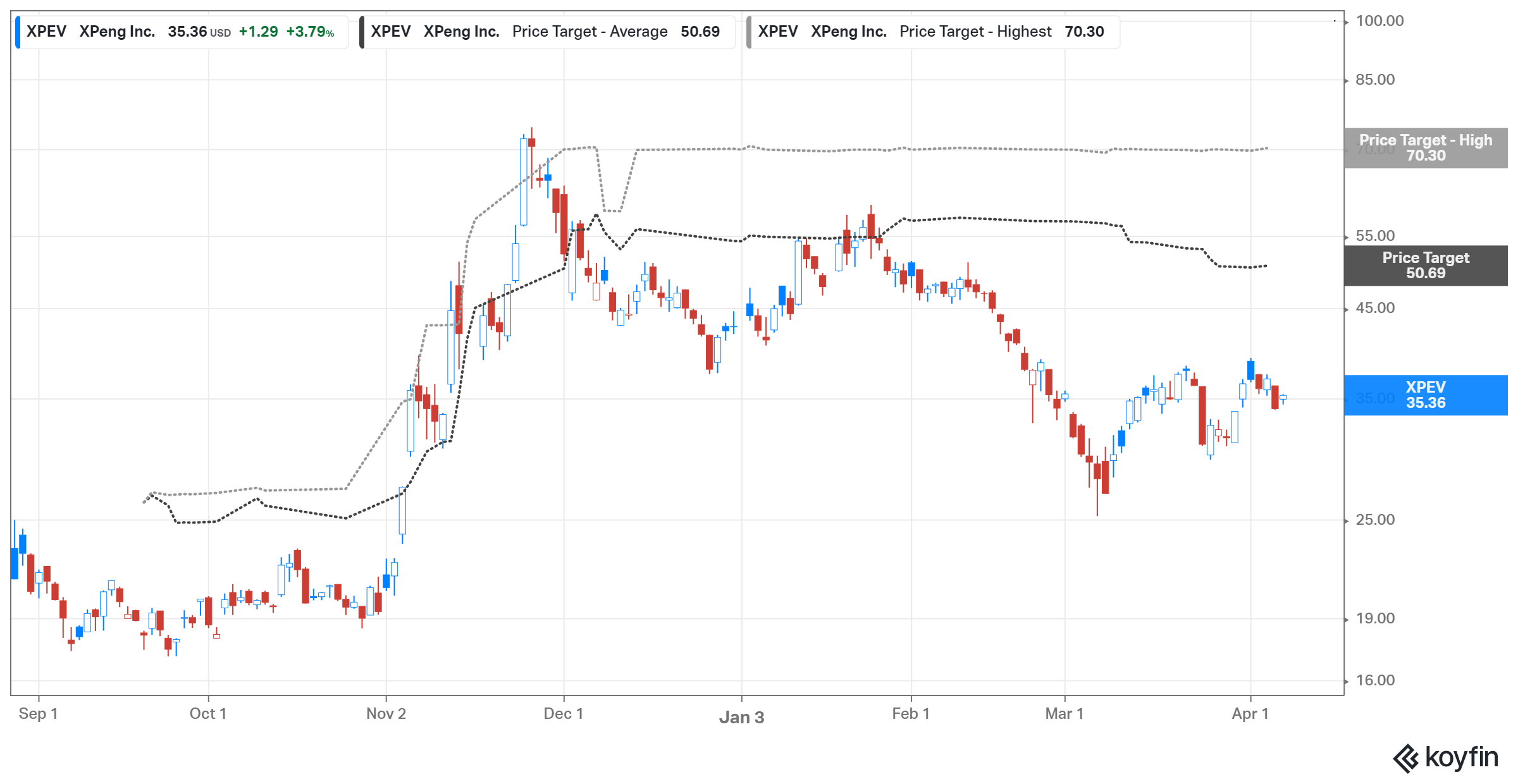Click the 85.00 price axis label

(x=1375, y=80)
